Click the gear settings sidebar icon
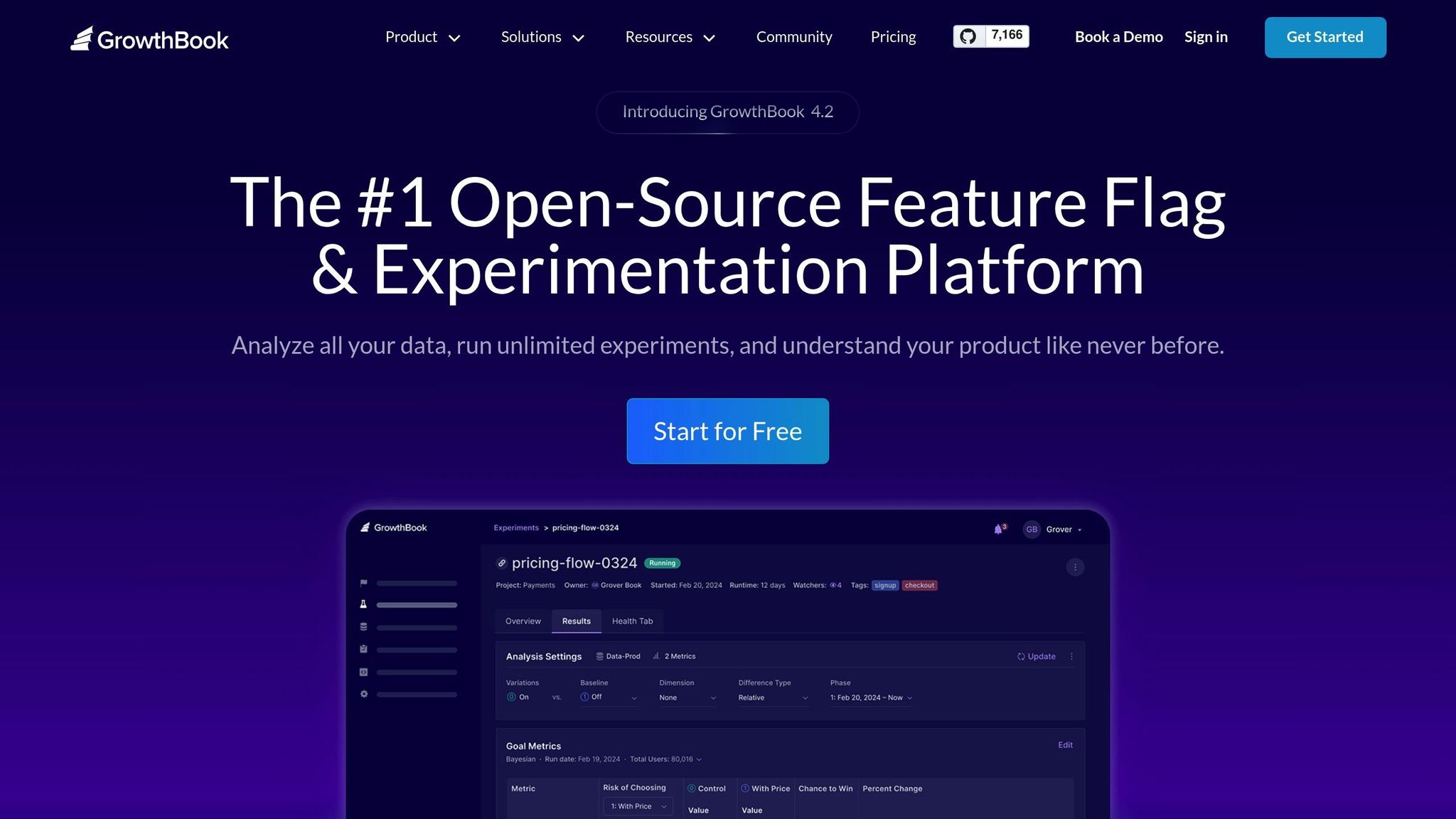 tap(364, 694)
